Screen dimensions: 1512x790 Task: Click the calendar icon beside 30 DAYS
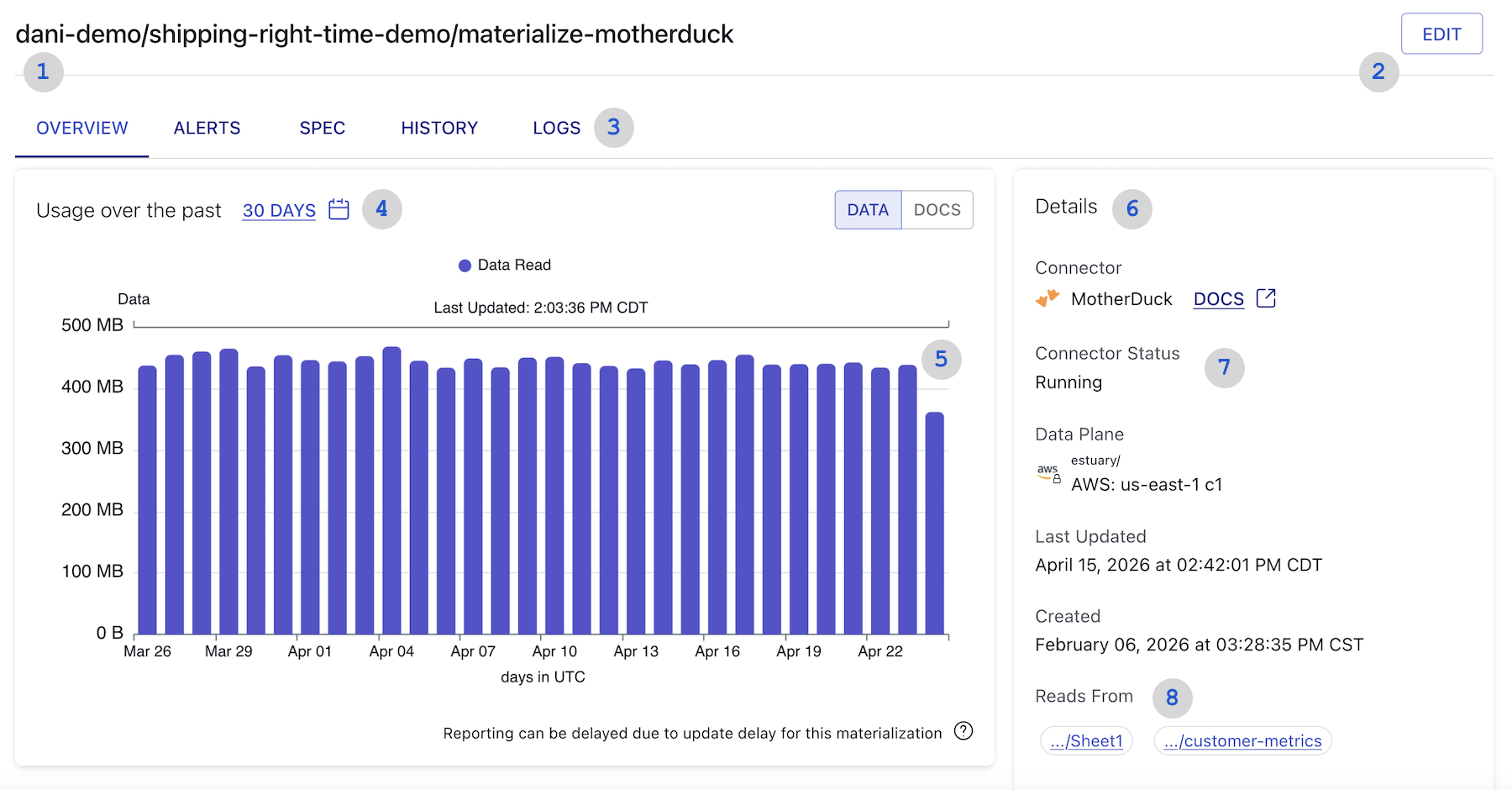point(339,209)
